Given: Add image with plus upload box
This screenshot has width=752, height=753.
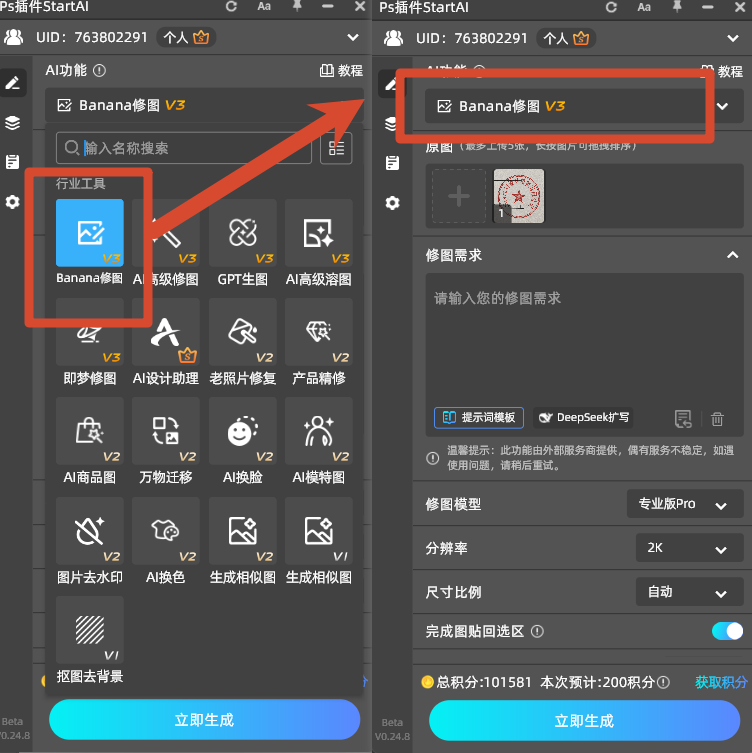Looking at the screenshot, I should pyautogui.click(x=459, y=196).
